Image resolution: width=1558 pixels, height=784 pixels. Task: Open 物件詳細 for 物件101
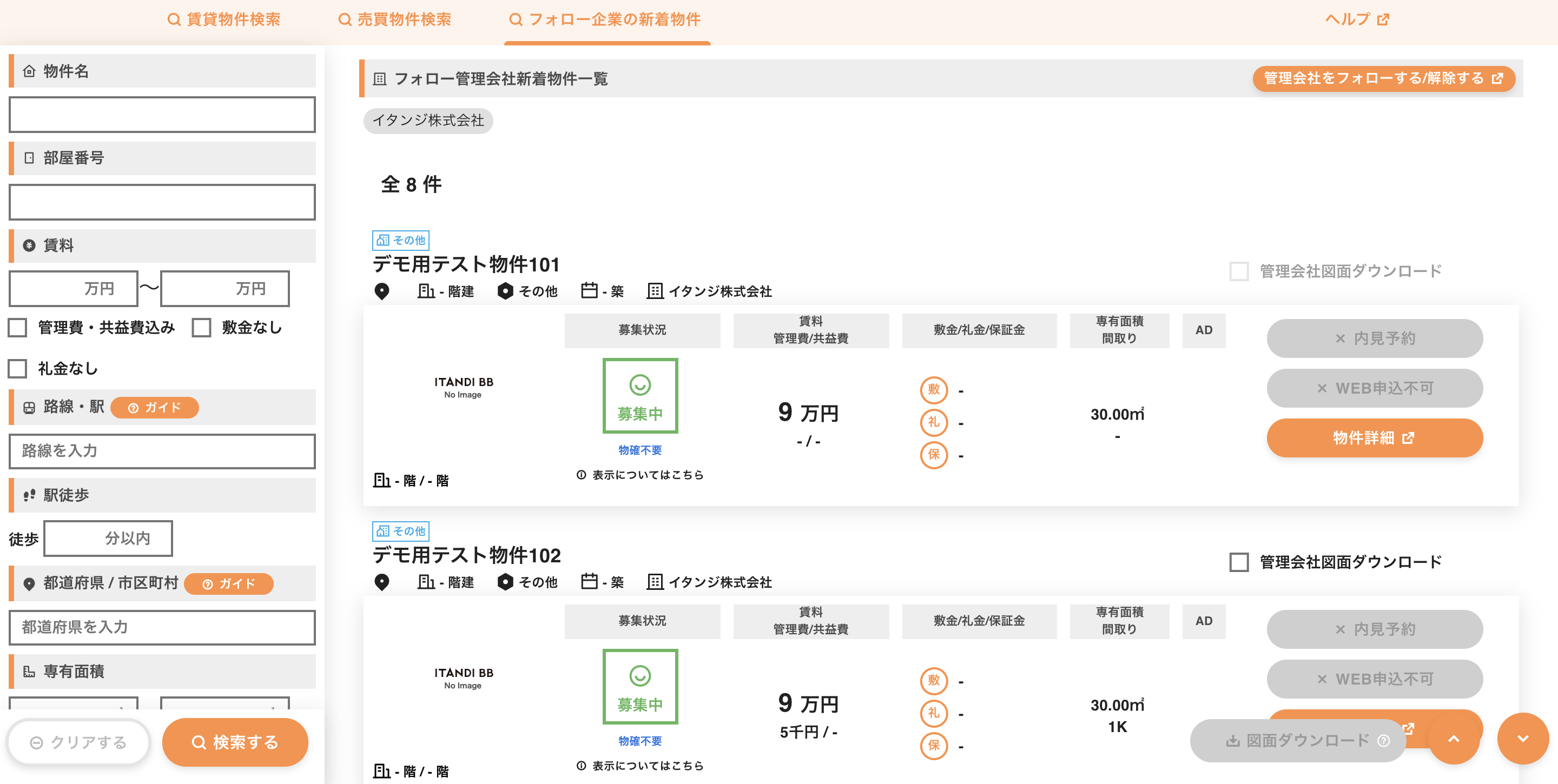[x=1375, y=438]
